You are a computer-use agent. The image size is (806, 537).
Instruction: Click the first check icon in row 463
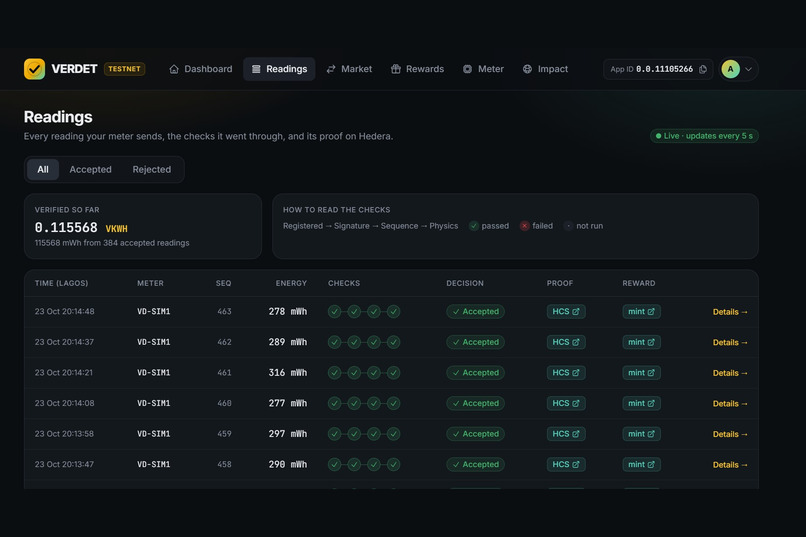pyautogui.click(x=335, y=311)
